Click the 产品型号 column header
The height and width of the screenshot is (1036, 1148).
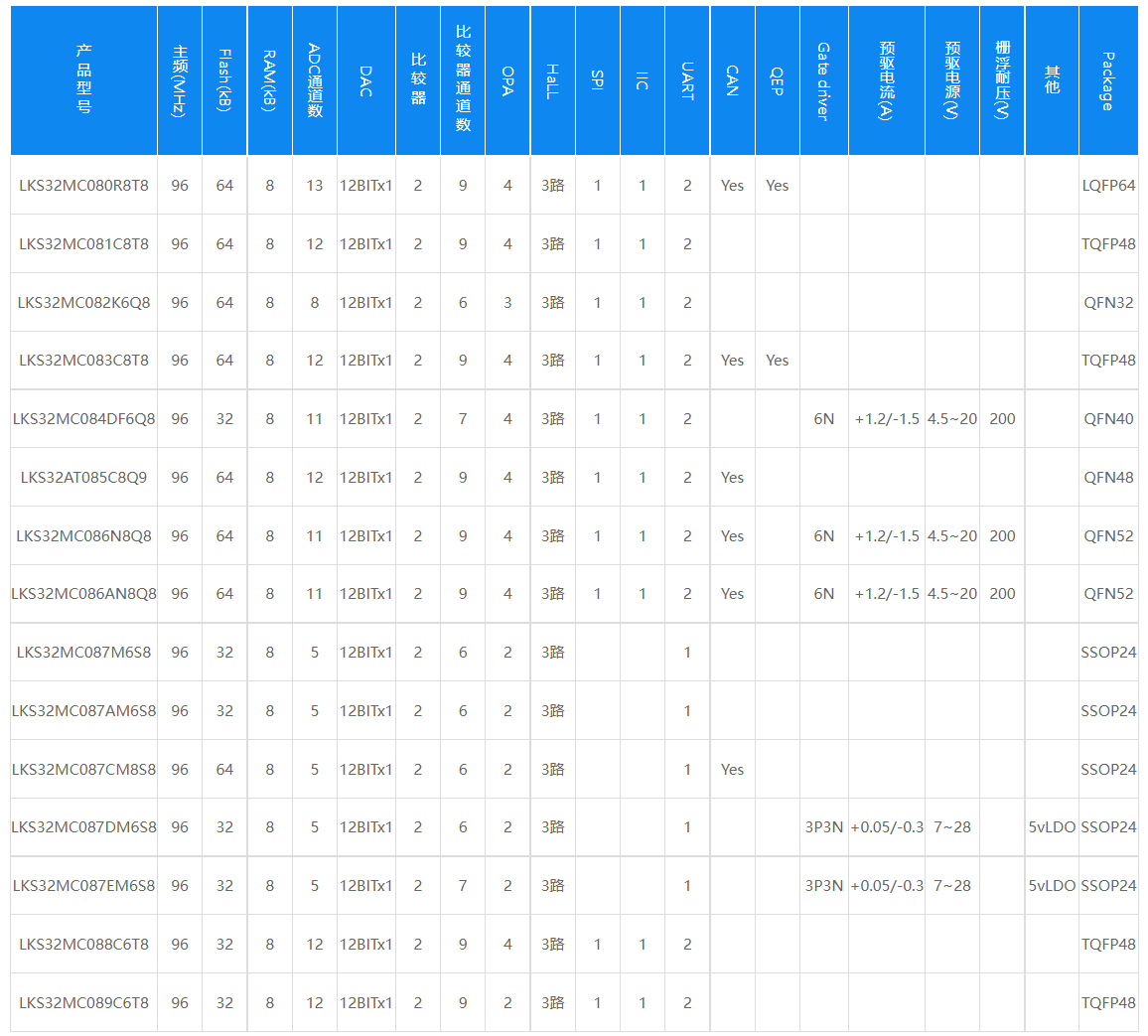pos(83,79)
